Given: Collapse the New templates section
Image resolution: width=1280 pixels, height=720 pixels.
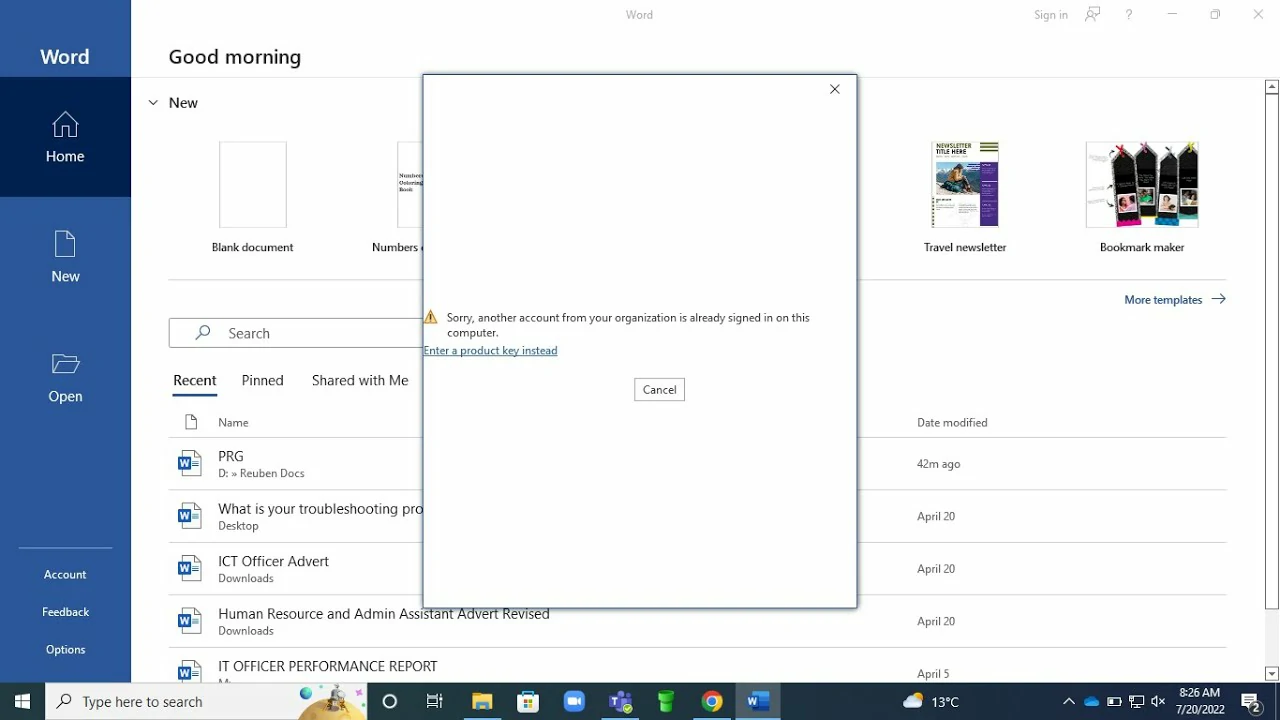Looking at the screenshot, I should (x=153, y=103).
